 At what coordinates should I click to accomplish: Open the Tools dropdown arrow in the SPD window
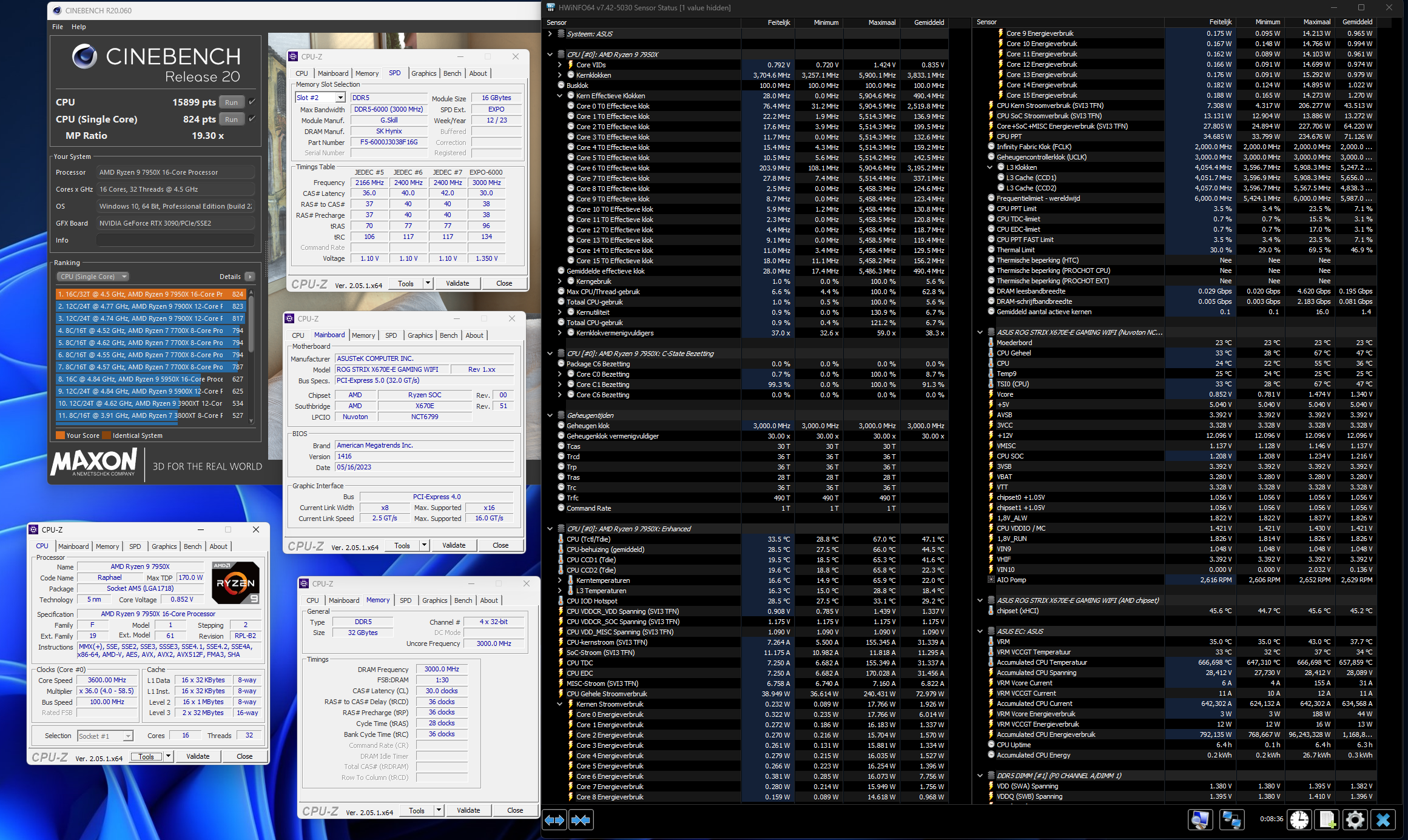[428, 283]
